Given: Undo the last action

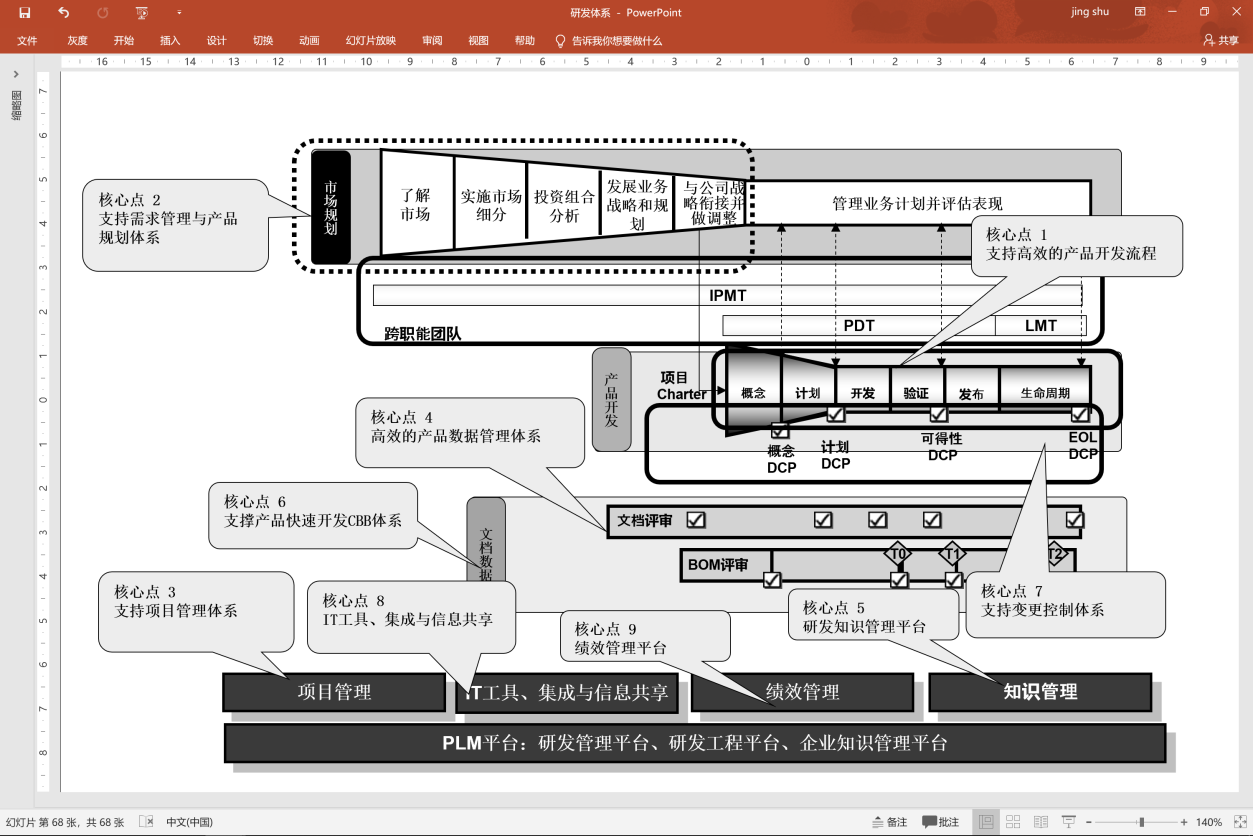Looking at the screenshot, I should [64, 12].
